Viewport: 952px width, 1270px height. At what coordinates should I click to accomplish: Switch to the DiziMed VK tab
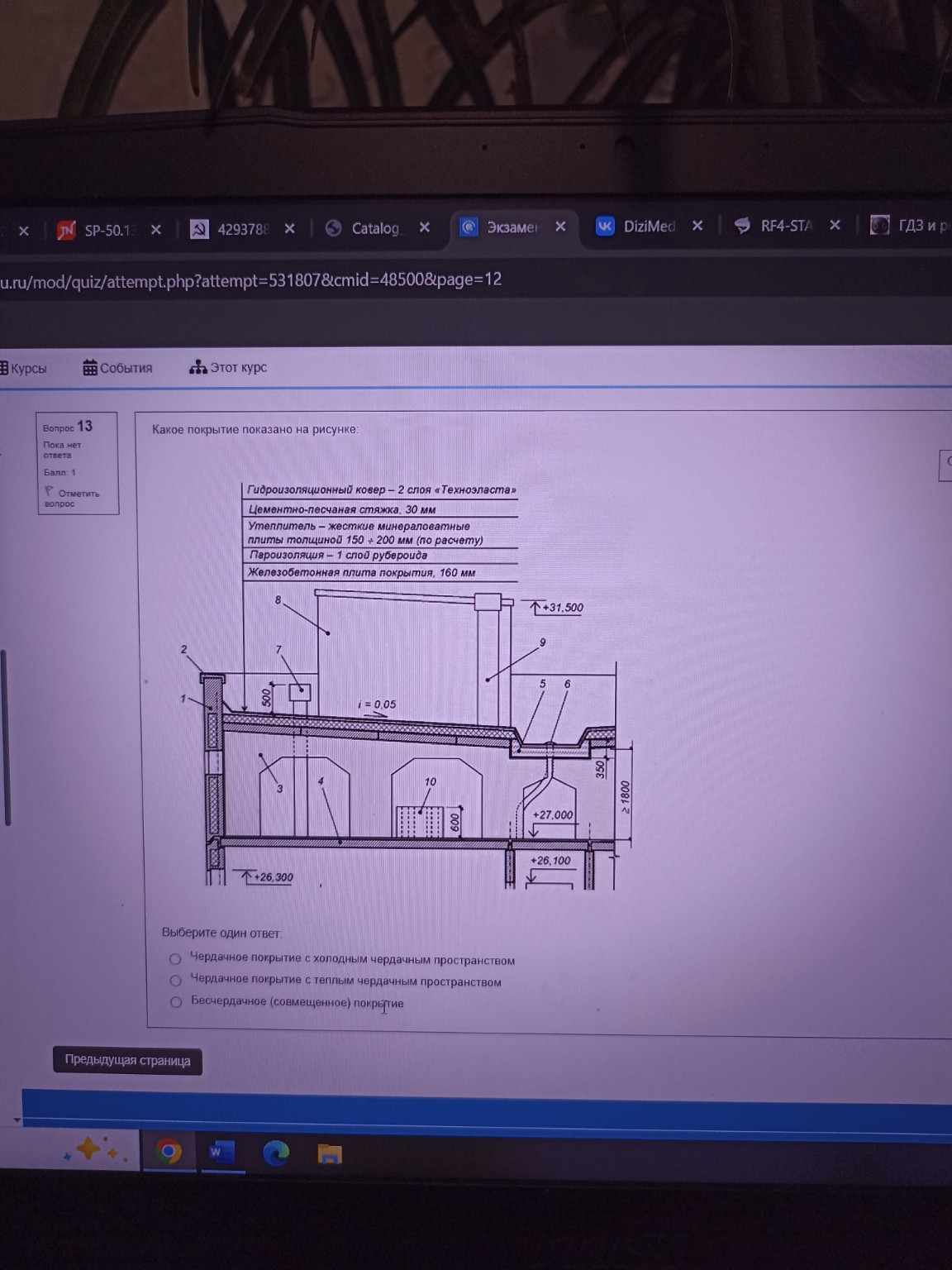coord(647,226)
